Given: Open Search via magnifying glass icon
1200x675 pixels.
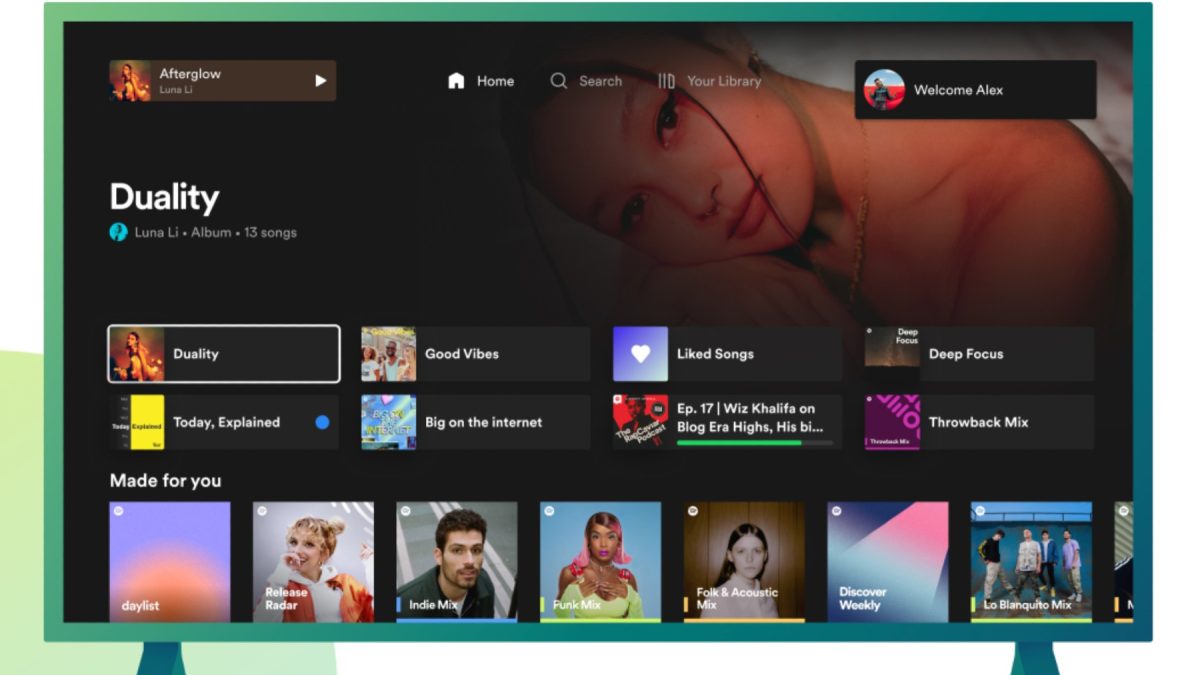Looking at the screenshot, I should (x=559, y=81).
